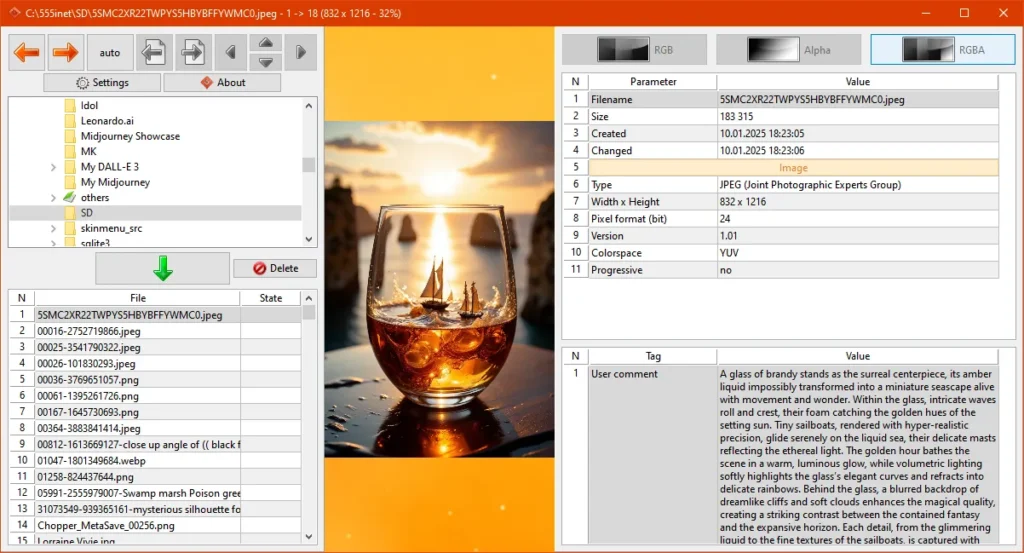This screenshot has height=553, width=1024.
Task: Click the Progressive value no
Action: tap(726, 270)
